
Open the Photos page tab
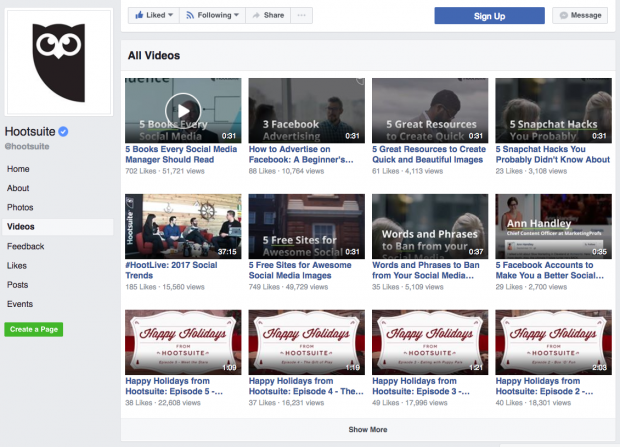(20, 207)
